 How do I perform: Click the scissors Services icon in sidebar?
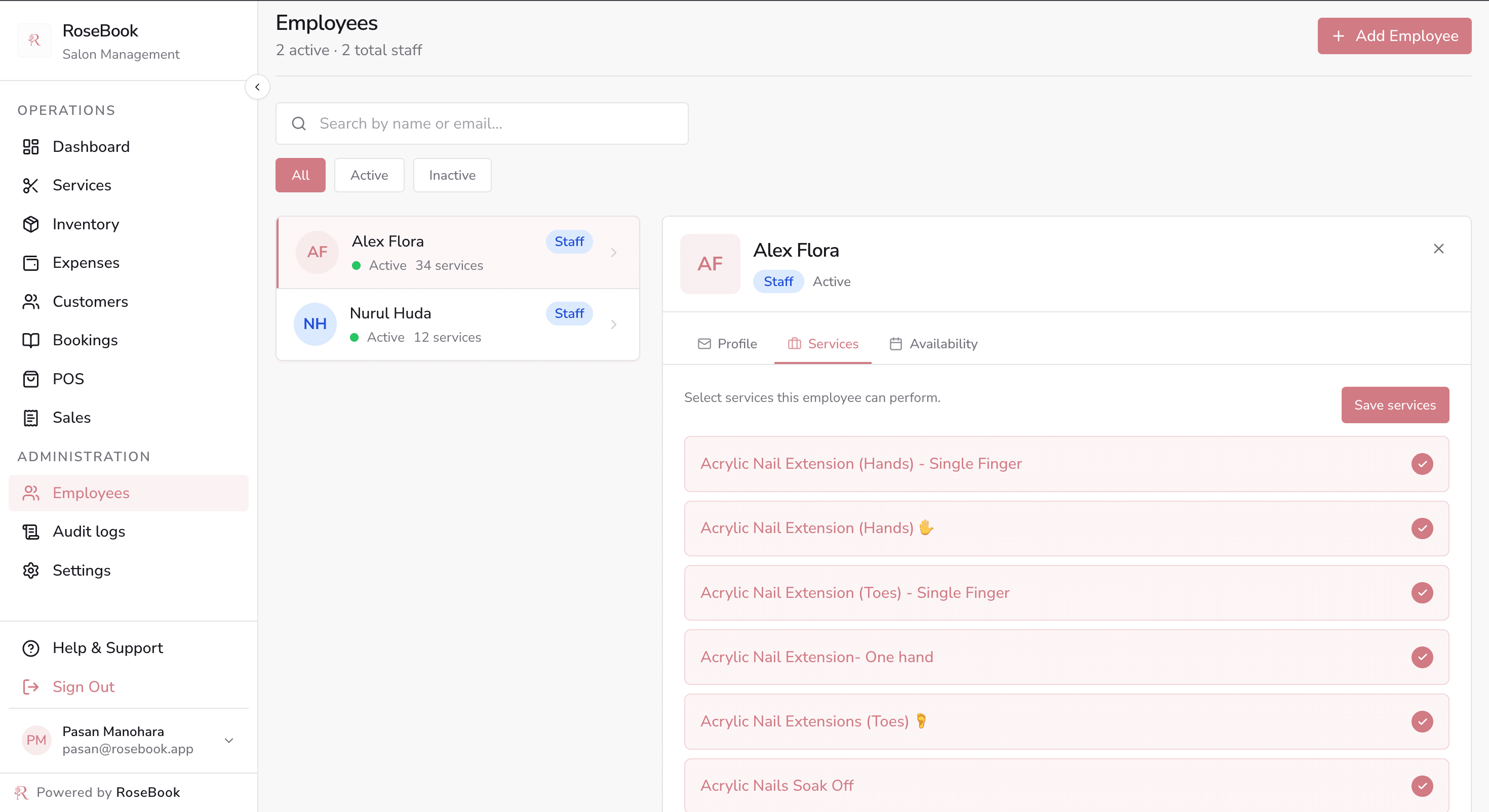[x=30, y=185]
